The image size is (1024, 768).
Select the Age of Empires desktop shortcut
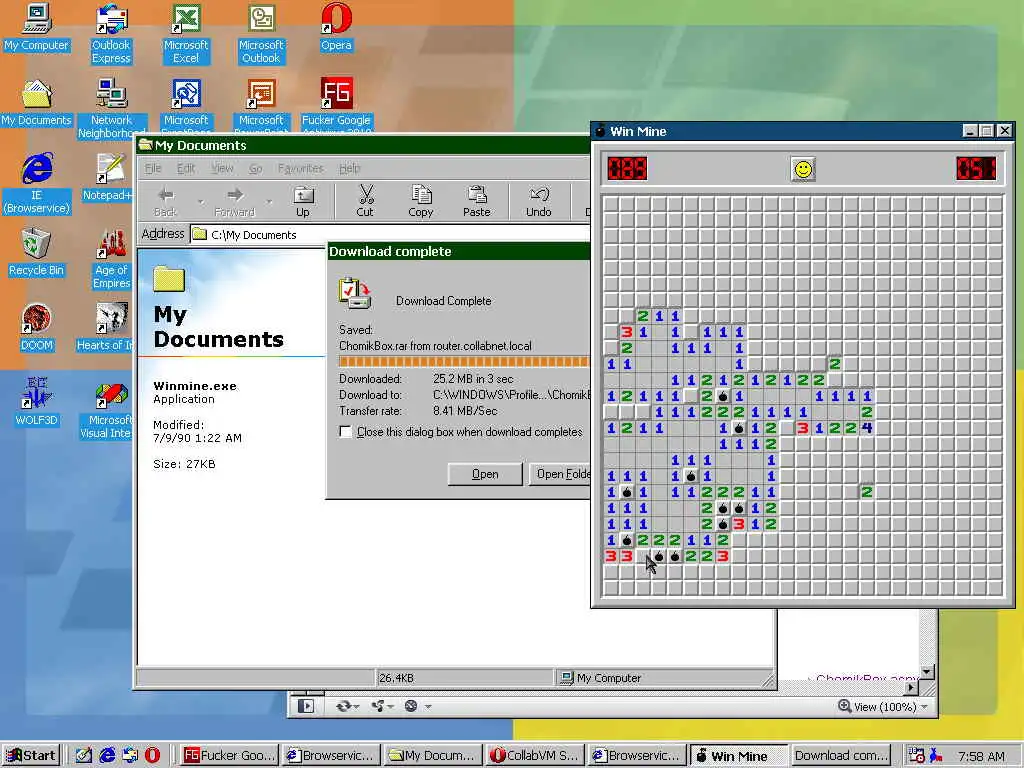(111, 259)
